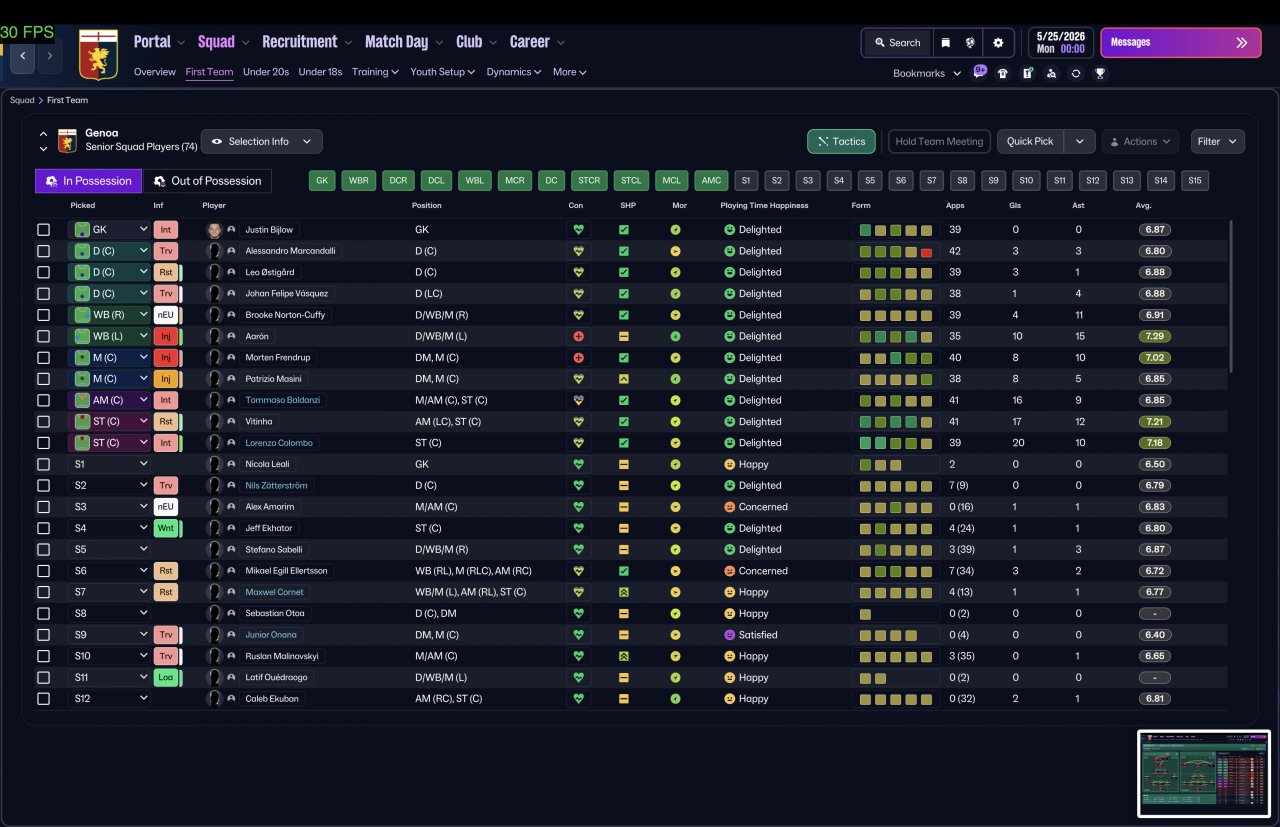This screenshot has width=1280, height=827.
Task: Click the nEU badge for Alex Amorim
Action: coord(167,507)
